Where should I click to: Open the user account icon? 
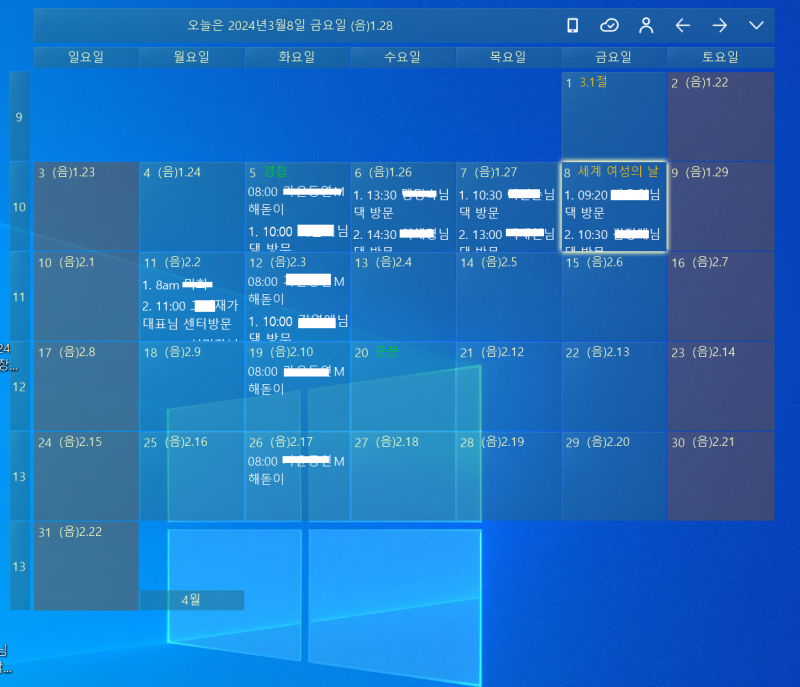click(646, 25)
